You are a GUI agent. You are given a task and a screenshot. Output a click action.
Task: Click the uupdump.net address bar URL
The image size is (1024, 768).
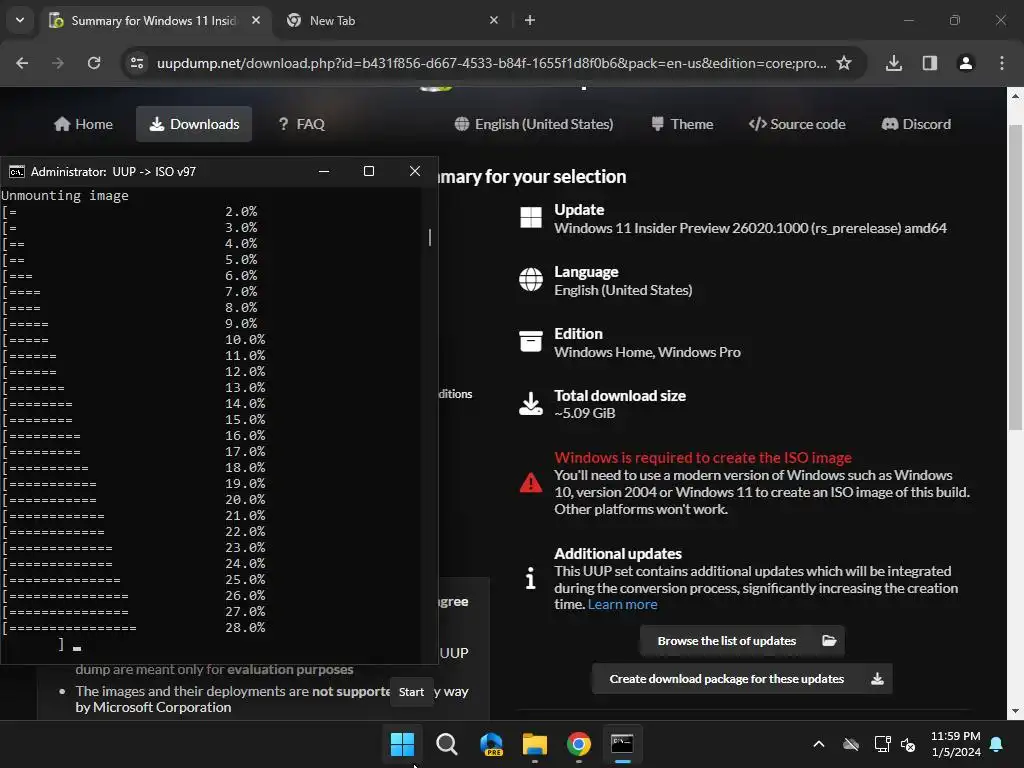(x=491, y=63)
